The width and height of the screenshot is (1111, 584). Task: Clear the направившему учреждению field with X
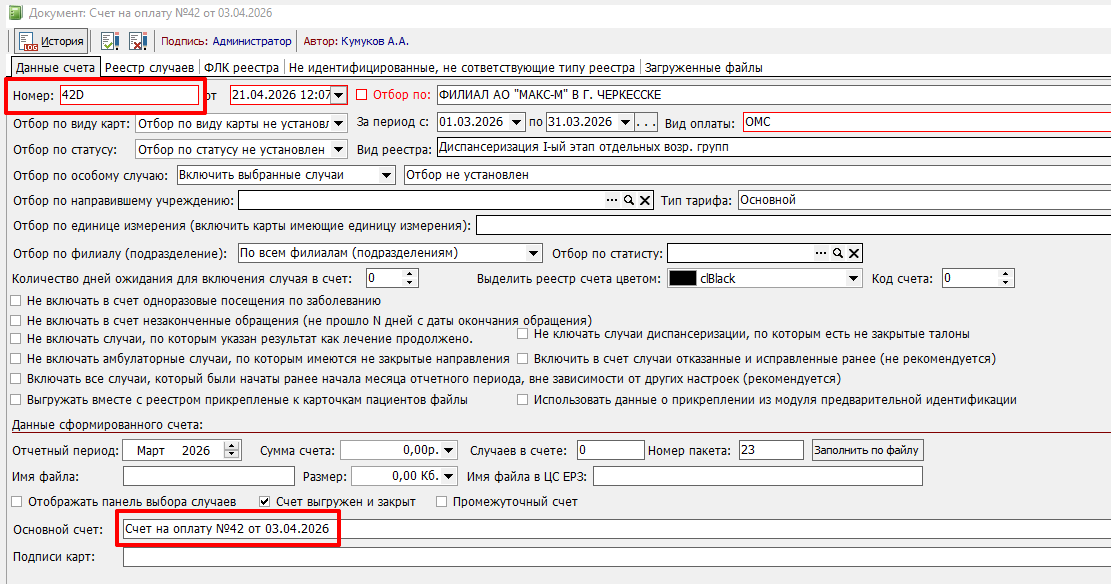645,200
